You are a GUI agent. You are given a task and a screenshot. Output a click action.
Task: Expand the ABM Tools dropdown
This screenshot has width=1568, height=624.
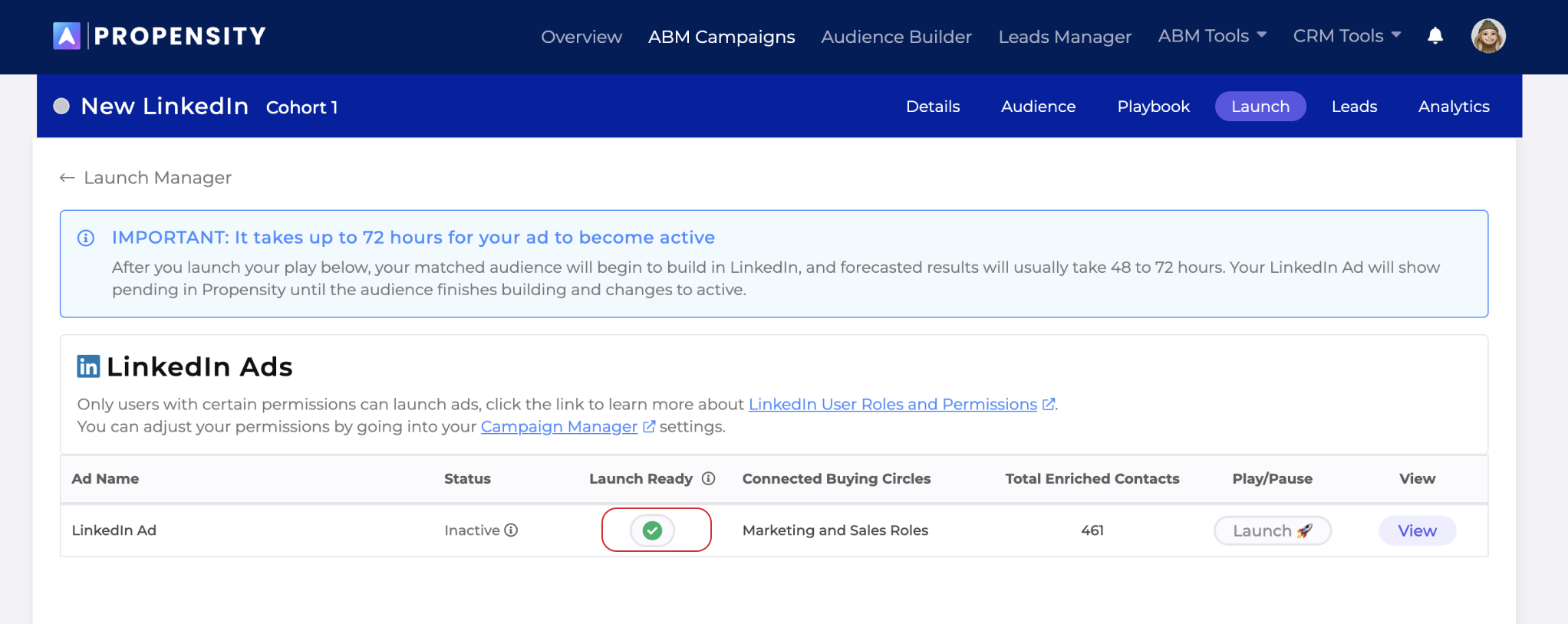point(1212,36)
